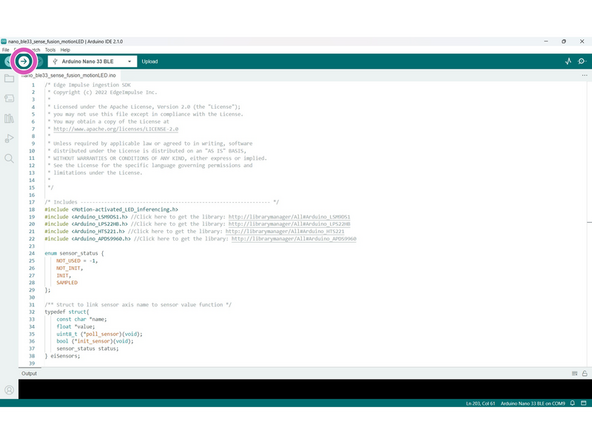Open the Sketchbook folder panel
Viewport: 592px width, 444px height.
(x=9, y=79)
